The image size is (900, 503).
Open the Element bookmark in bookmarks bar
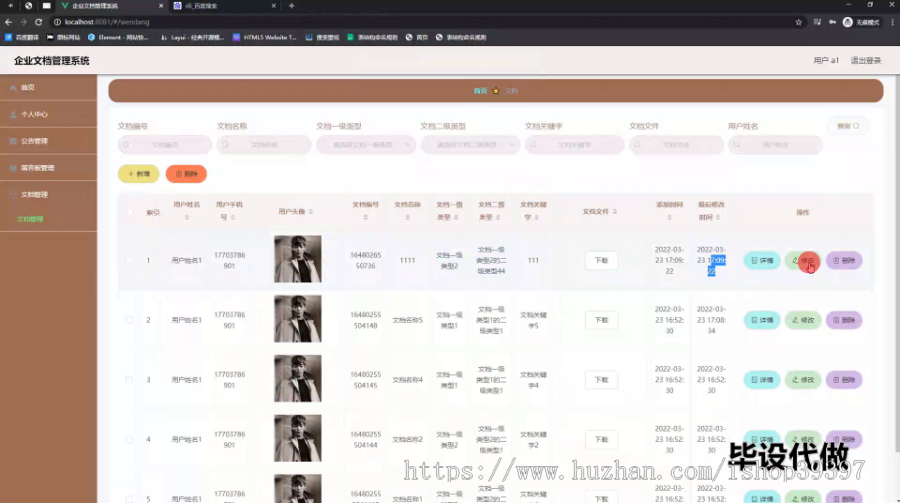pyautogui.click(x=118, y=37)
